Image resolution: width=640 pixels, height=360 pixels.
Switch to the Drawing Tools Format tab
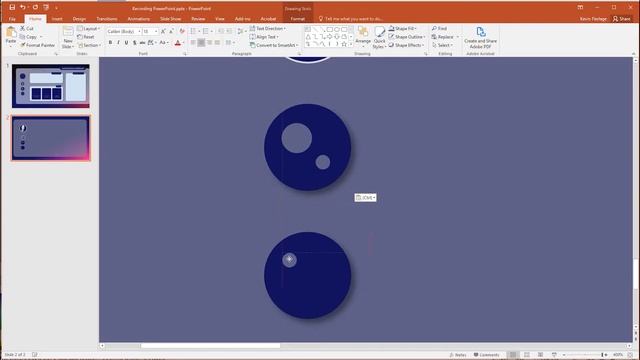(298, 19)
